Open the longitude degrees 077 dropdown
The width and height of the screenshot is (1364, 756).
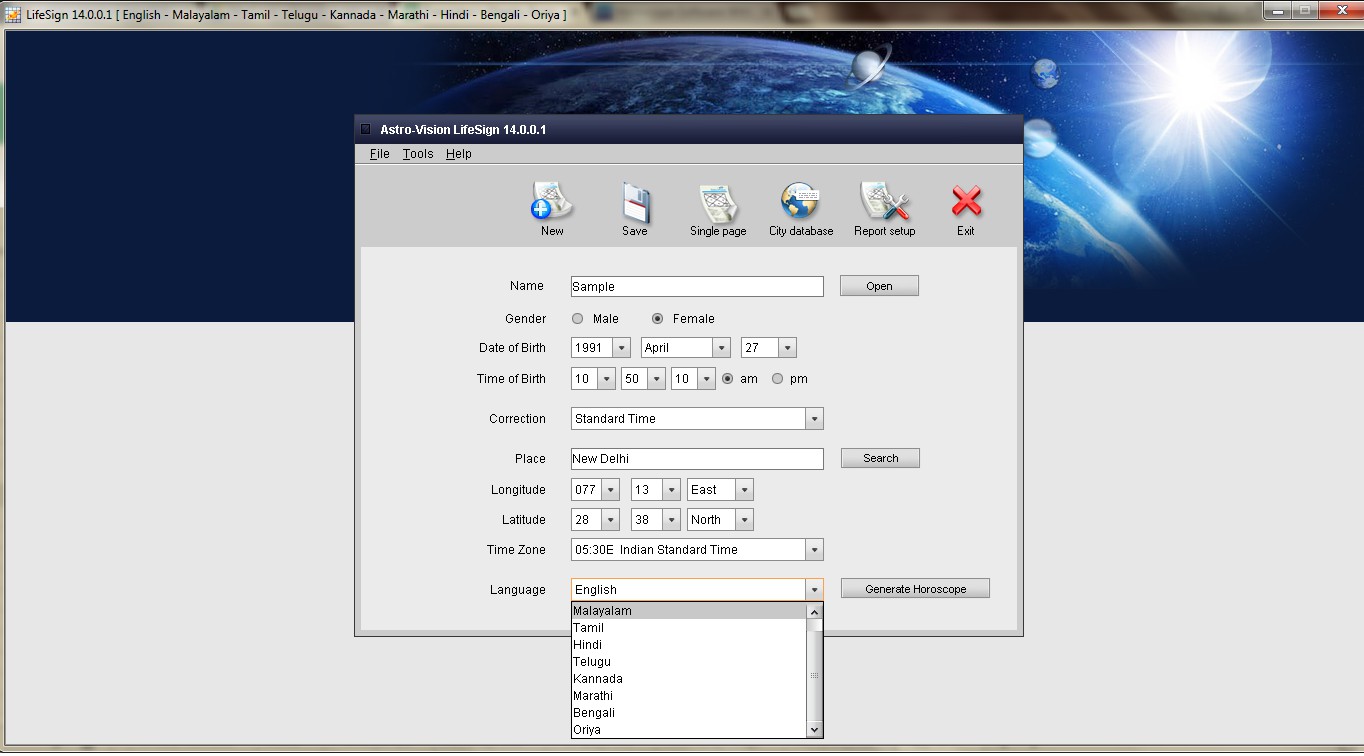point(610,490)
